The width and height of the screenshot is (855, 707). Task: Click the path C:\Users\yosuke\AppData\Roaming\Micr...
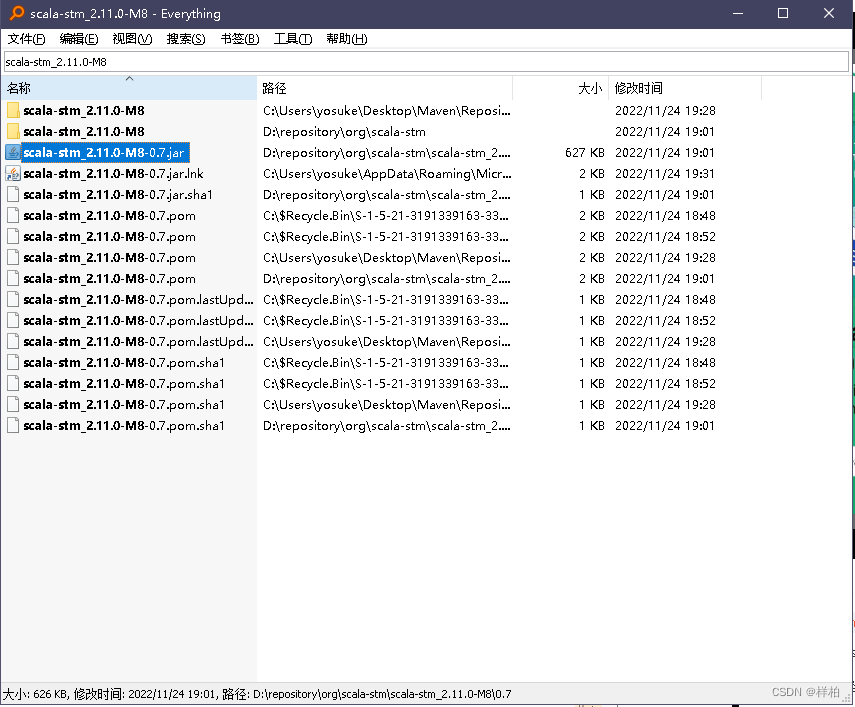387,173
